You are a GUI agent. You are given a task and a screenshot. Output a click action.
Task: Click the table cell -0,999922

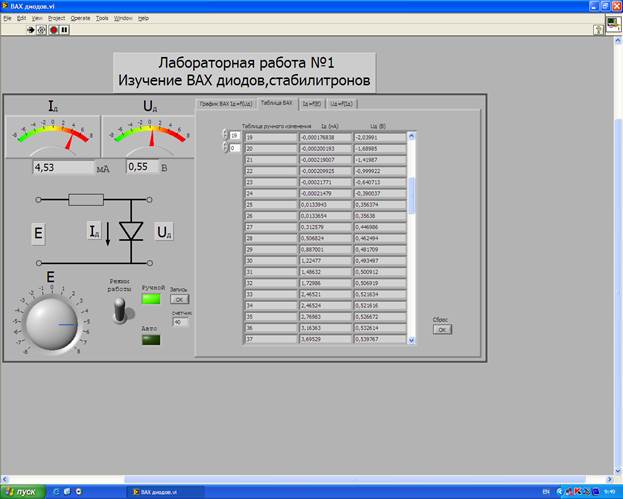click(x=380, y=171)
